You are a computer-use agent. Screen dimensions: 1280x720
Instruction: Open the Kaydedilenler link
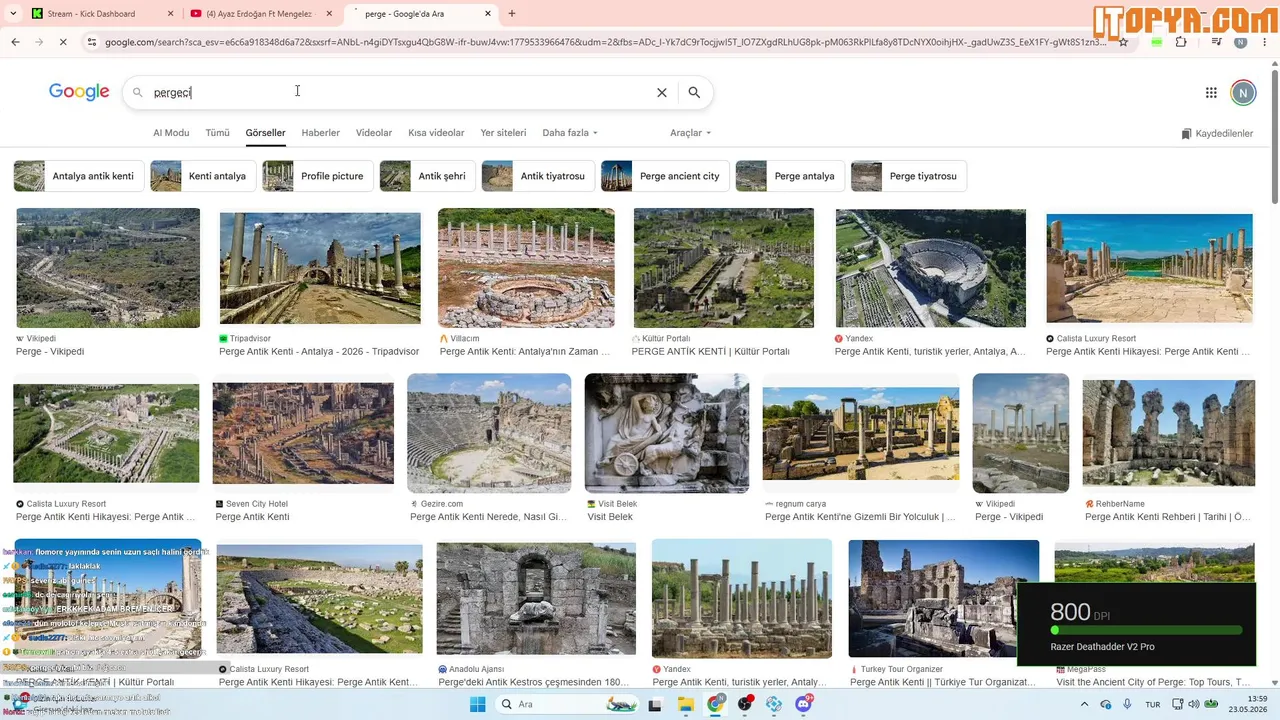pos(1217,133)
